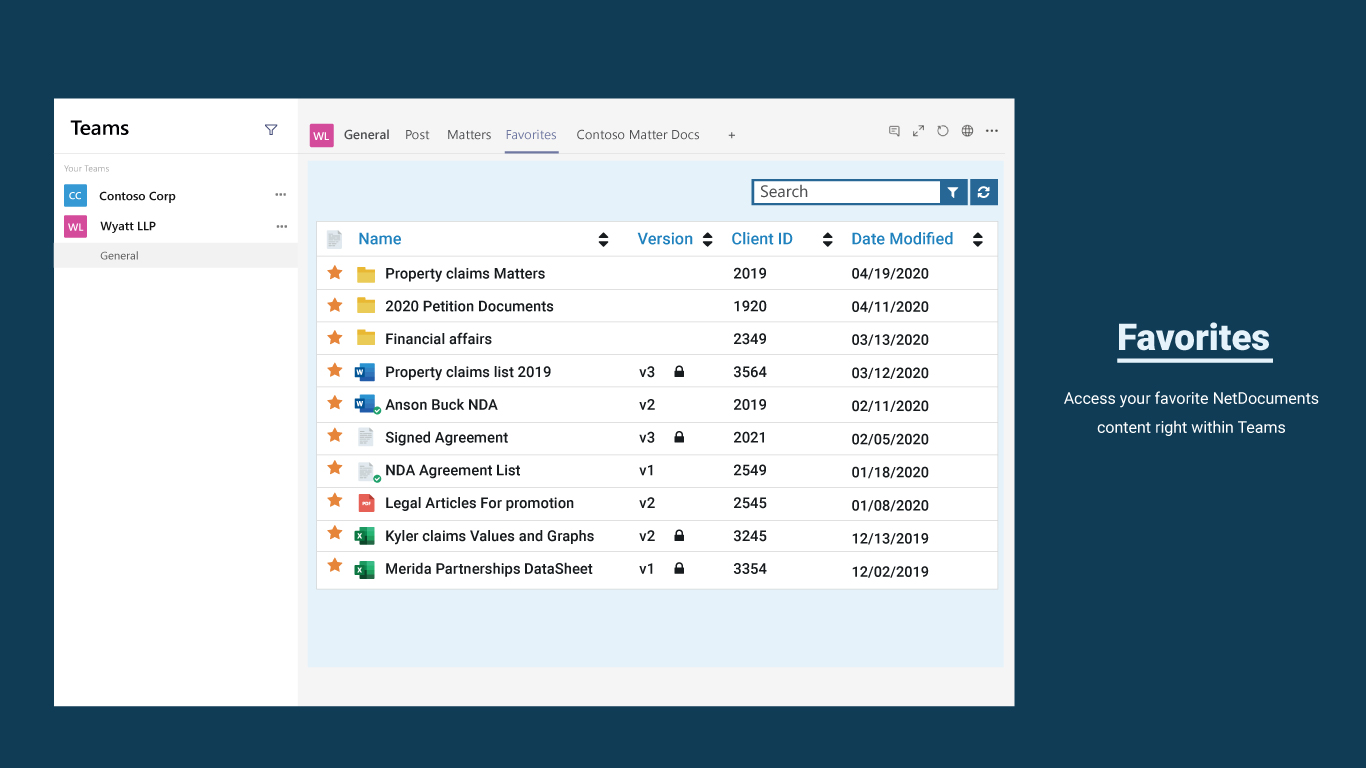Click the document type column header icon

click(x=335, y=239)
